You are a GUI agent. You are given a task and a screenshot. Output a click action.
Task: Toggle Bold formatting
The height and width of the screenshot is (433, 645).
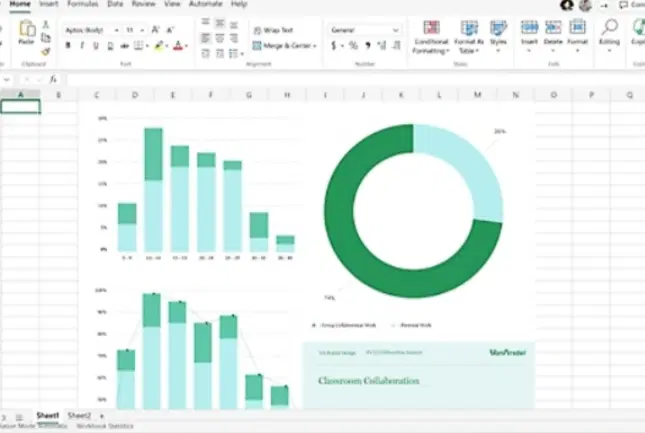[68, 46]
